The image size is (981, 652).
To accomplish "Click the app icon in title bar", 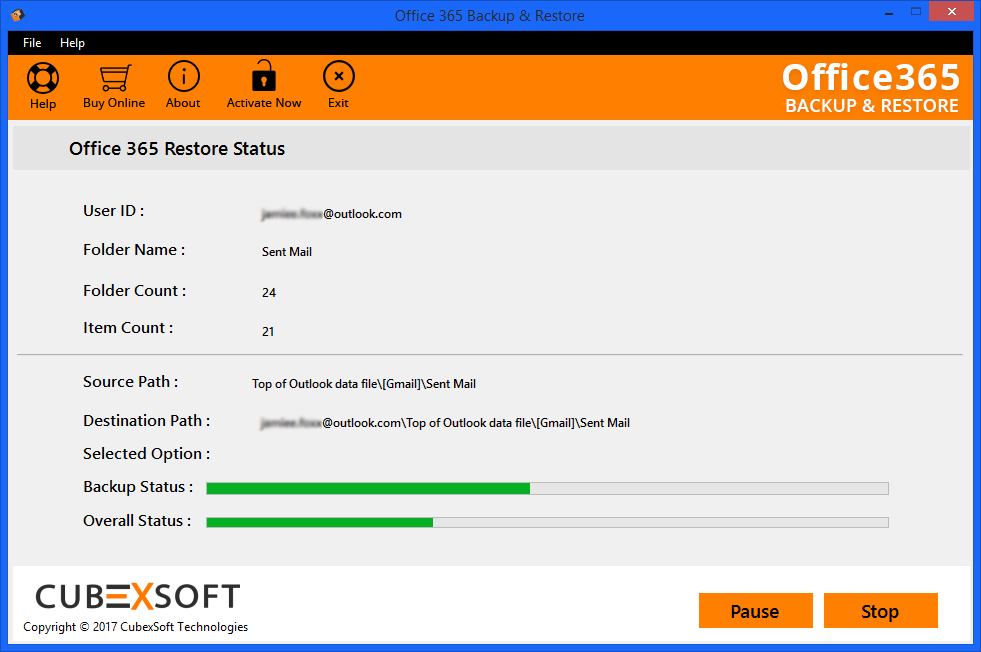I will [18, 14].
